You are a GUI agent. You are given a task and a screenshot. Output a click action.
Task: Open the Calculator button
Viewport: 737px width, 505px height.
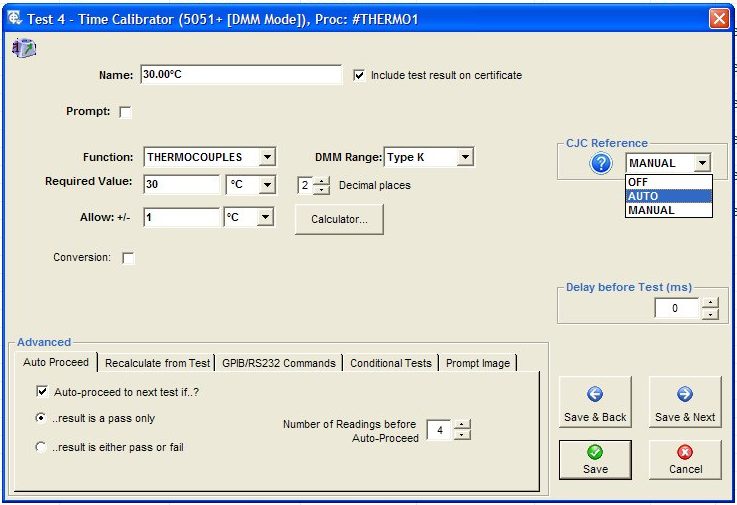coord(339,219)
